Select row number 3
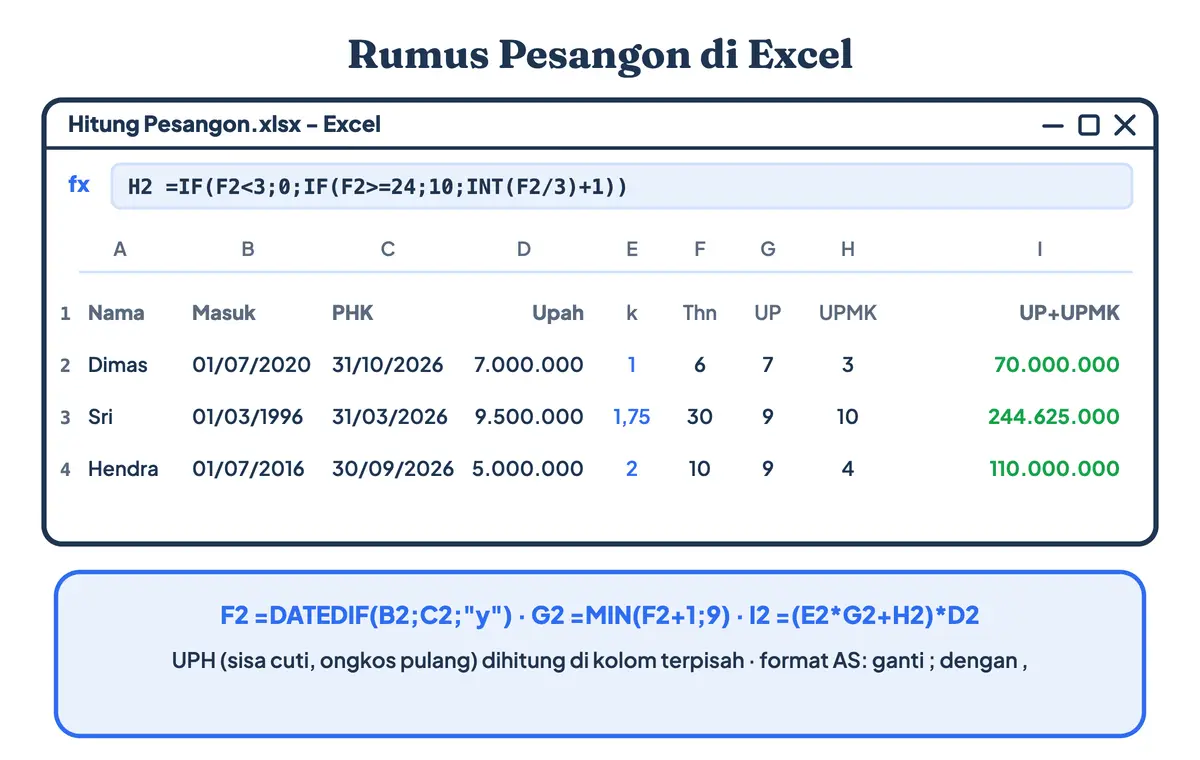Screen dimensions: 1200x760 pyautogui.click(x=65, y=418)
